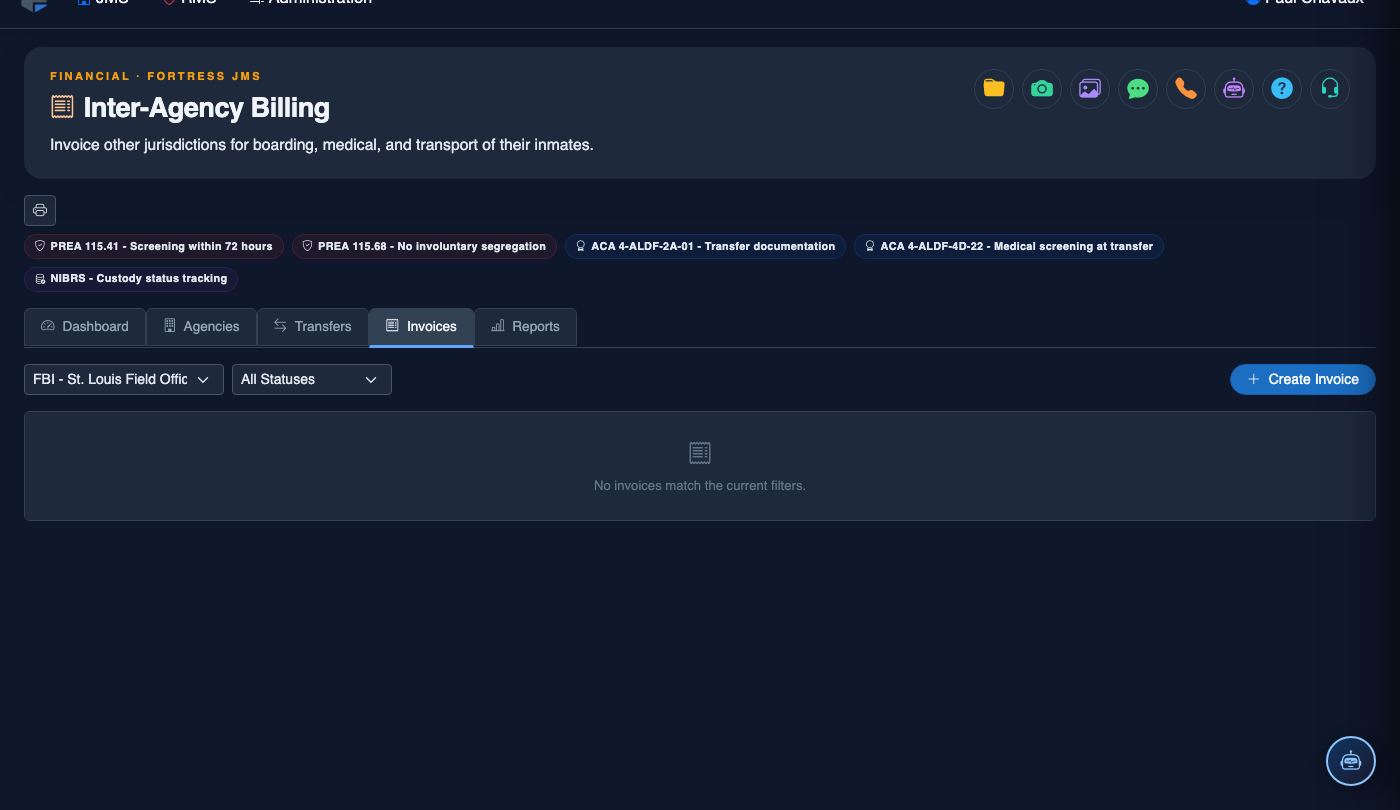The width and height of the screenshot is (1400, 810).
Task: Click the green camera icon
Action: point(1042,89)
